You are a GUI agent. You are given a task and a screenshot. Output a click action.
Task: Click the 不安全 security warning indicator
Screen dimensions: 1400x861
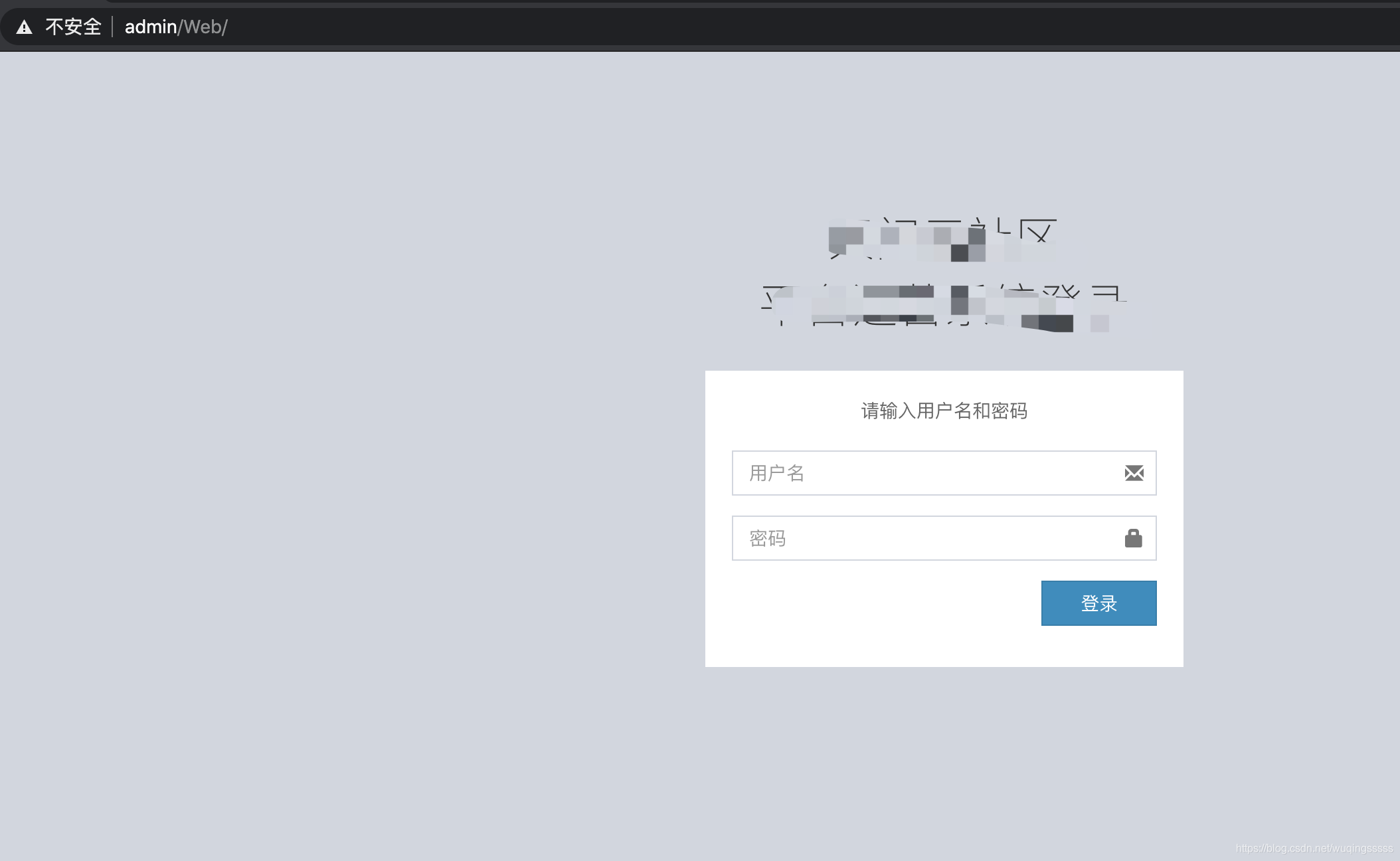click(x=73, y=27)
